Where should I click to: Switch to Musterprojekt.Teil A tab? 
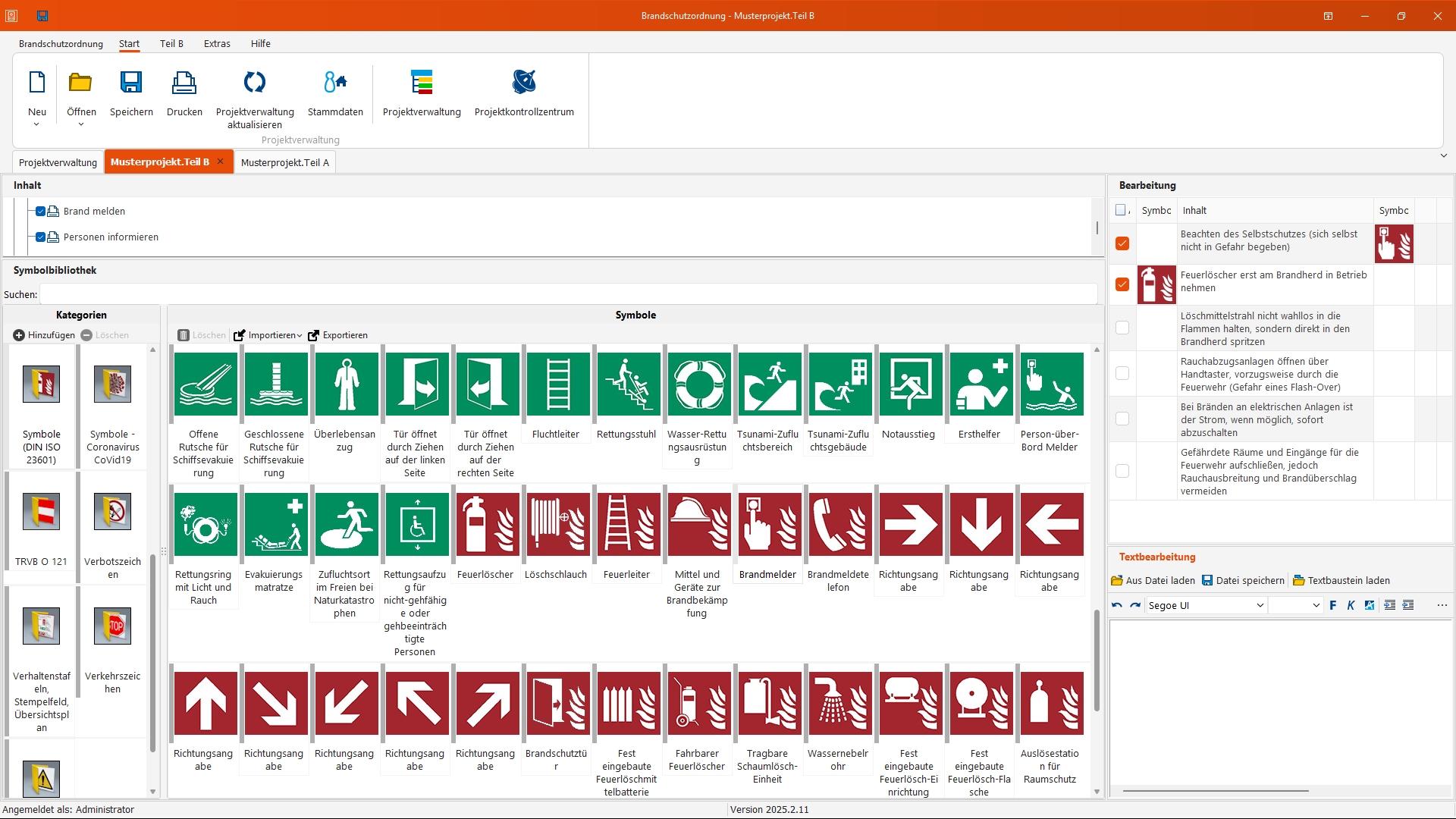[x=285, y=162]
